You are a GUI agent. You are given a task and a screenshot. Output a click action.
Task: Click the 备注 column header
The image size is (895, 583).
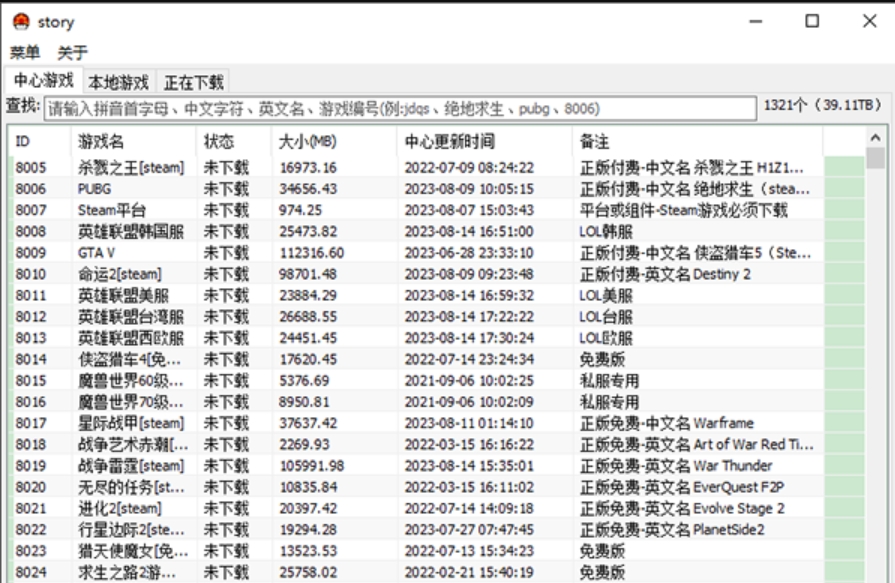coord(595,142)
